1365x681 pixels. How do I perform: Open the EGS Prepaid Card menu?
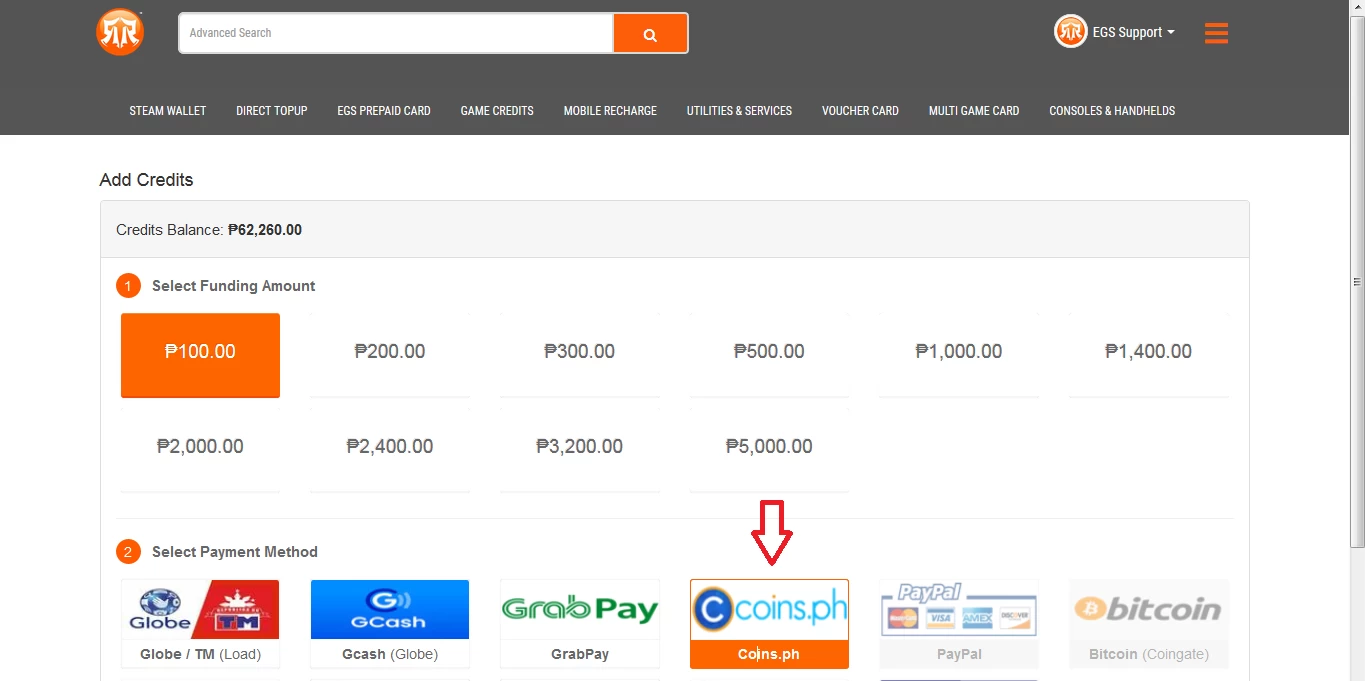(x=384, y=111)
